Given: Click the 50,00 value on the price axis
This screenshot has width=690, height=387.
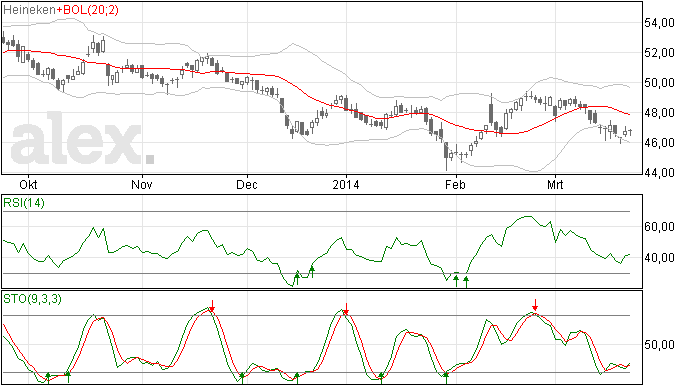Looking at the screenshot, I should click(659, 82).
